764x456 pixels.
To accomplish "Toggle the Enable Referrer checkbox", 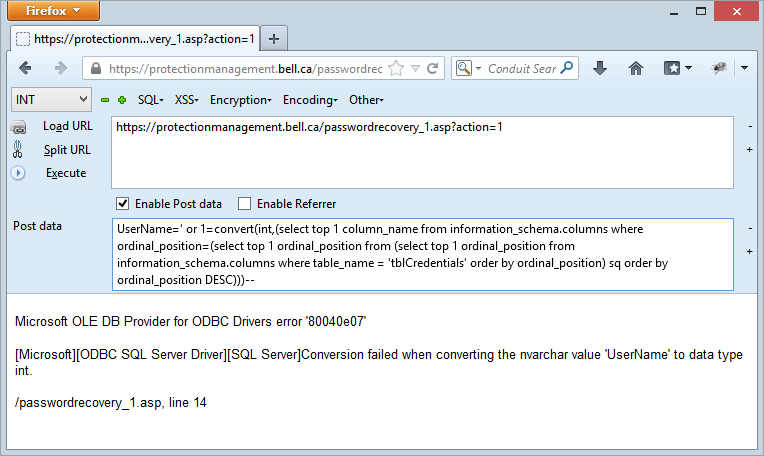I will (x=245, y=204).
